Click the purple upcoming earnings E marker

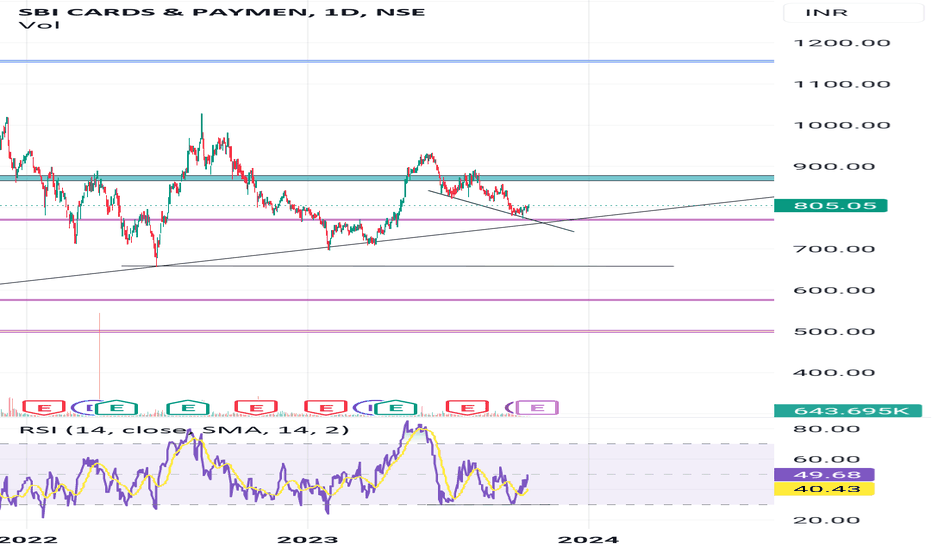(537, 407)
